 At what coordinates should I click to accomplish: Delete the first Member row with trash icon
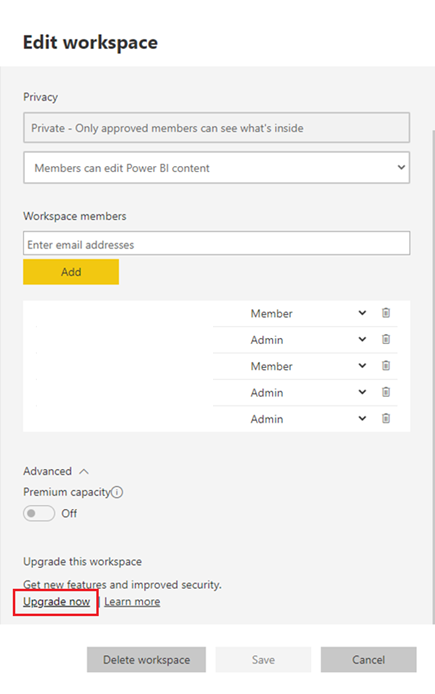386,313
